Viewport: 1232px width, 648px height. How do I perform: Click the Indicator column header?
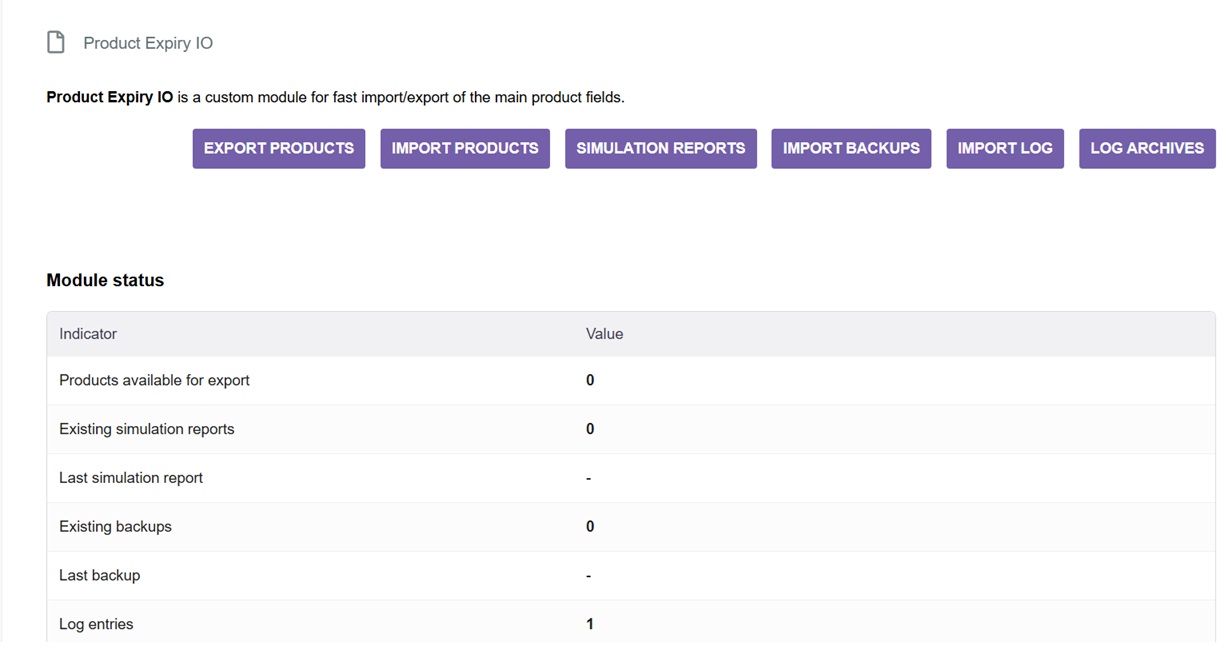point(88,334)
